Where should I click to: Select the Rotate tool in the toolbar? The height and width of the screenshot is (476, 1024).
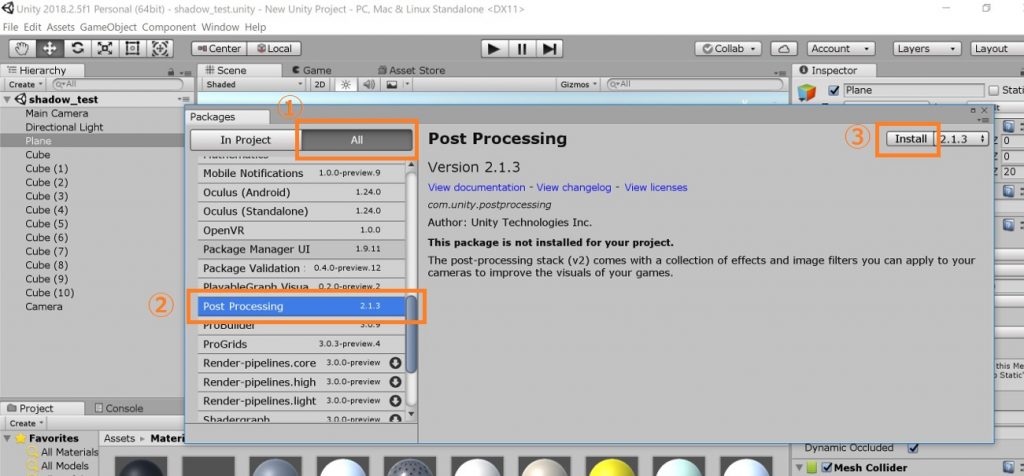[78, 48]
